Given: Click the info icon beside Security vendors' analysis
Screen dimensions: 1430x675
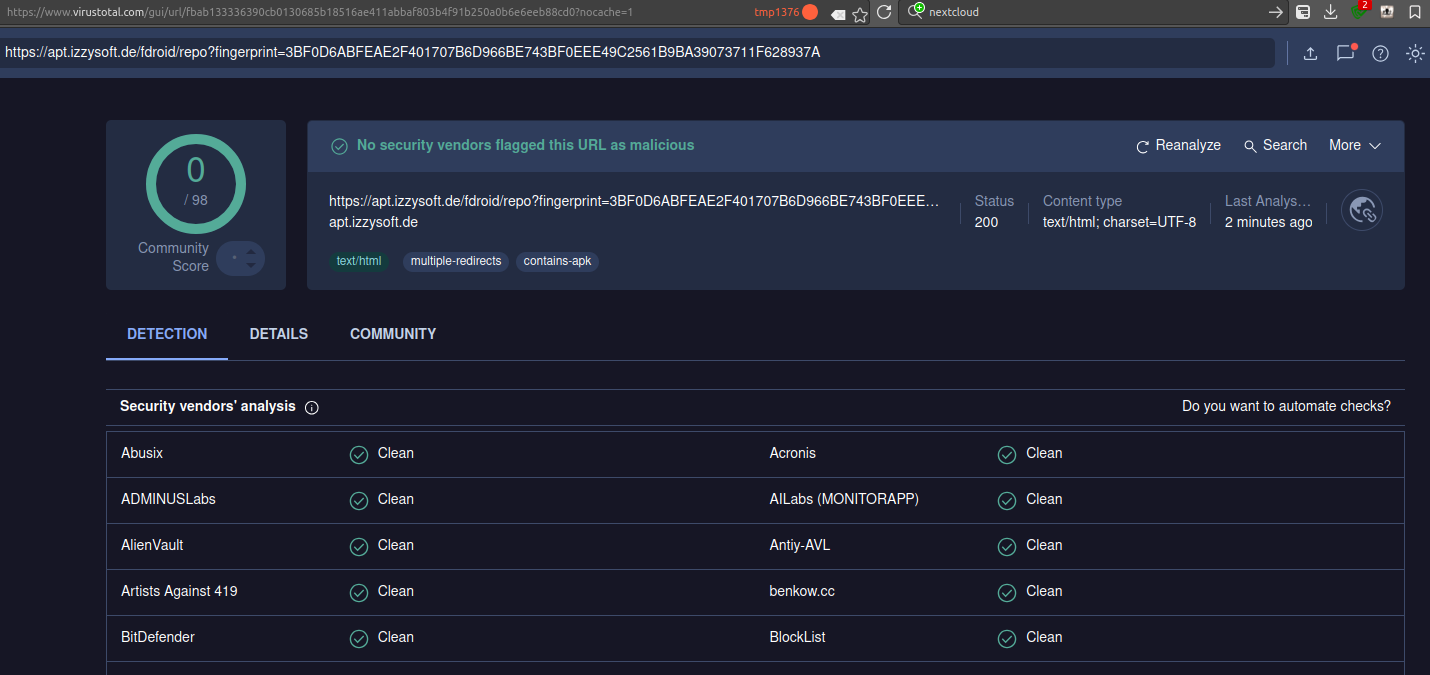Looking at the screenshot, I should 312,407.
